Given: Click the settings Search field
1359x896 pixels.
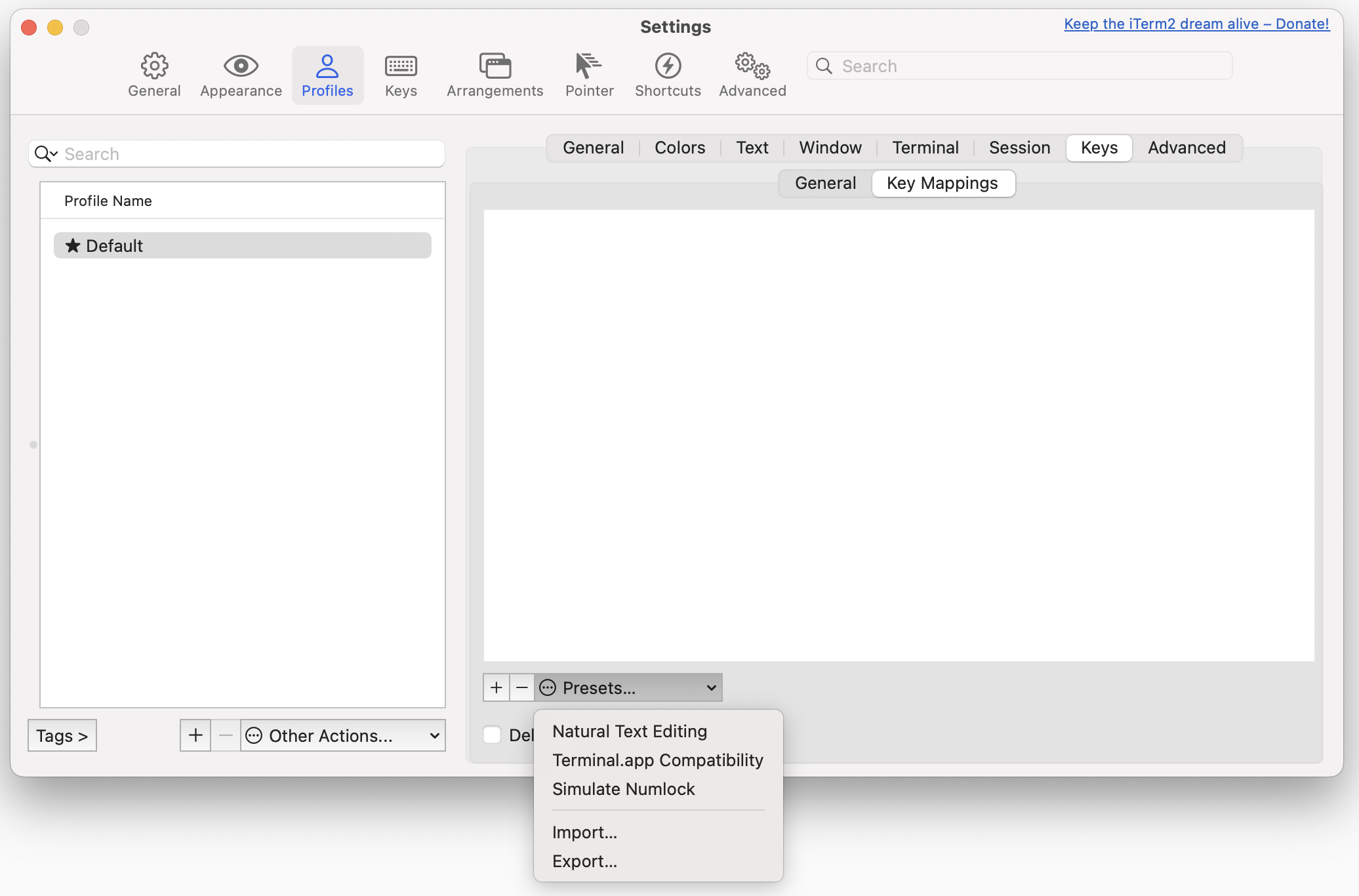Looking at the screenshot, I should [x=1019, y=66].
